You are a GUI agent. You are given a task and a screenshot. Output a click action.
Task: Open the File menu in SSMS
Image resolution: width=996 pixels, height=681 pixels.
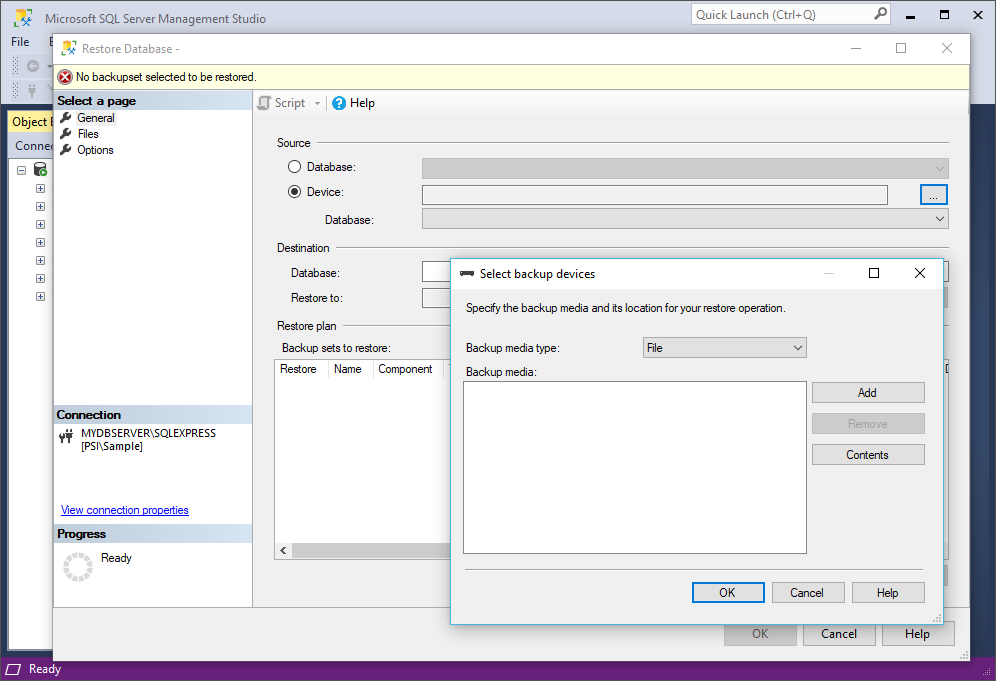click(20, 42)
